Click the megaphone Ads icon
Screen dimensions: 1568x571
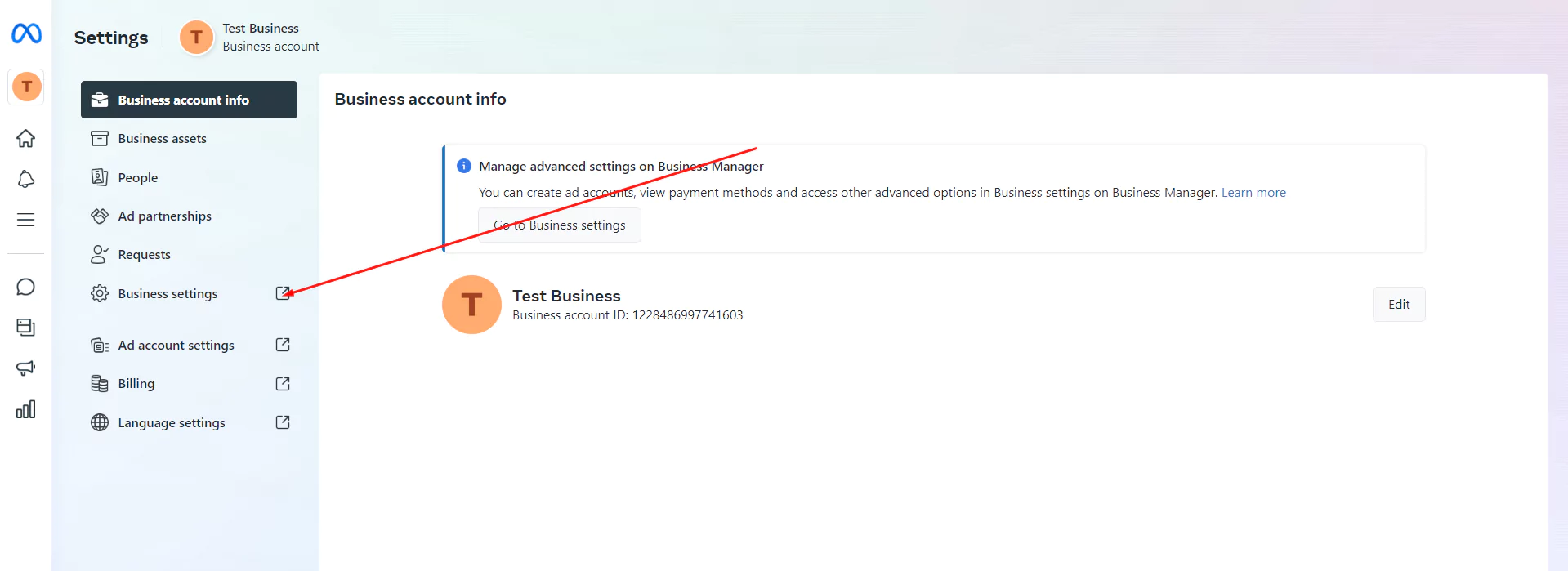coord(26,368)
